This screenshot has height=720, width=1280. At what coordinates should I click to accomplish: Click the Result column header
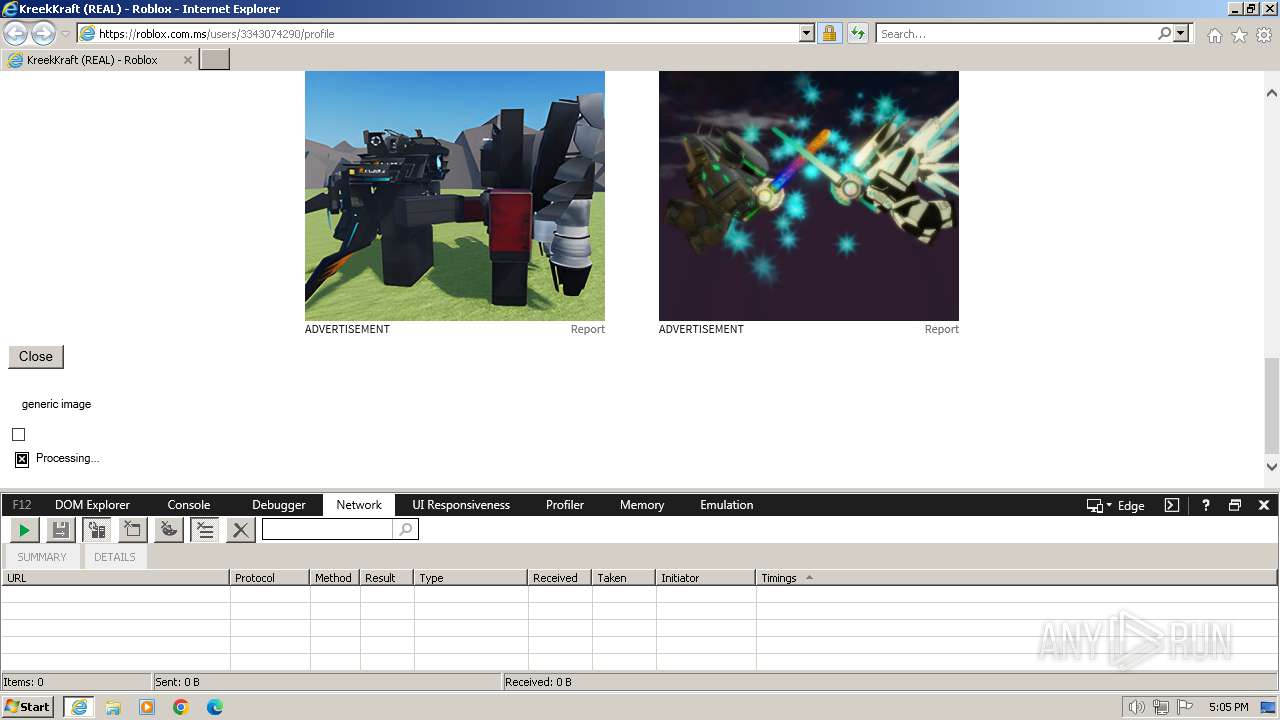click(x=387, y=578)
